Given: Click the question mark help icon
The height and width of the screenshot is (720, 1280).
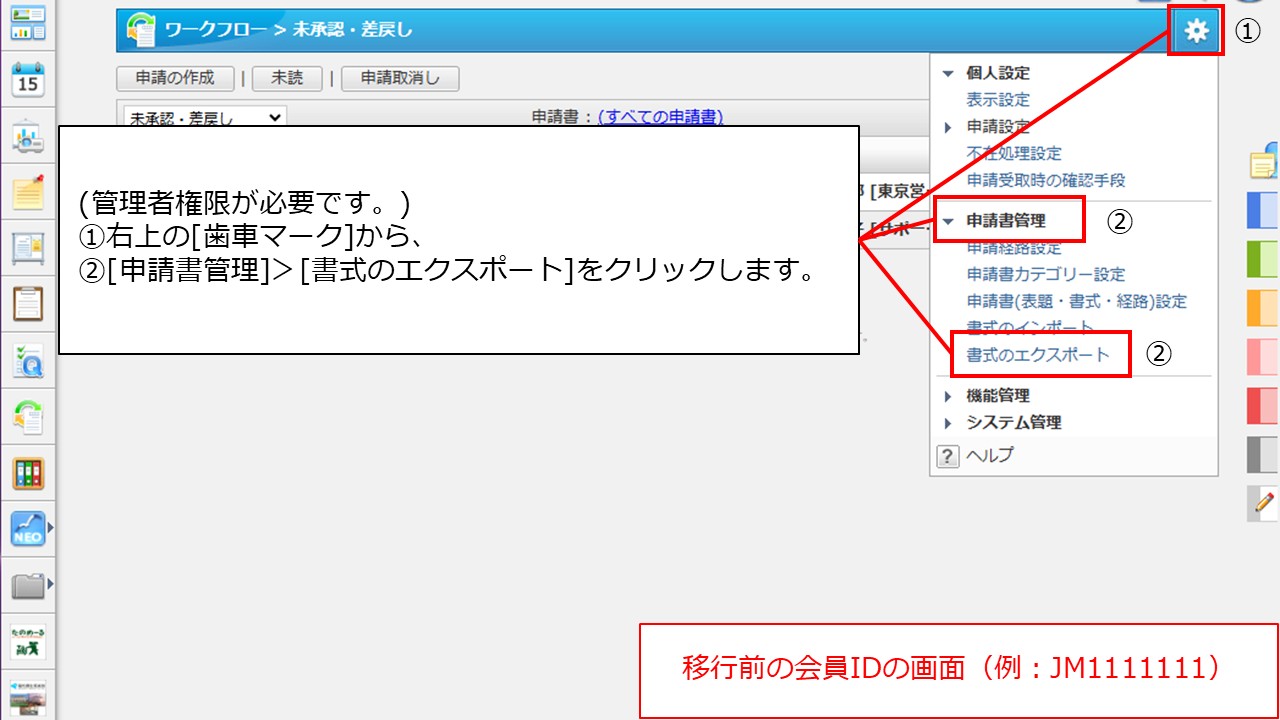Looking at the screenshot, I should tap(947, 456).
